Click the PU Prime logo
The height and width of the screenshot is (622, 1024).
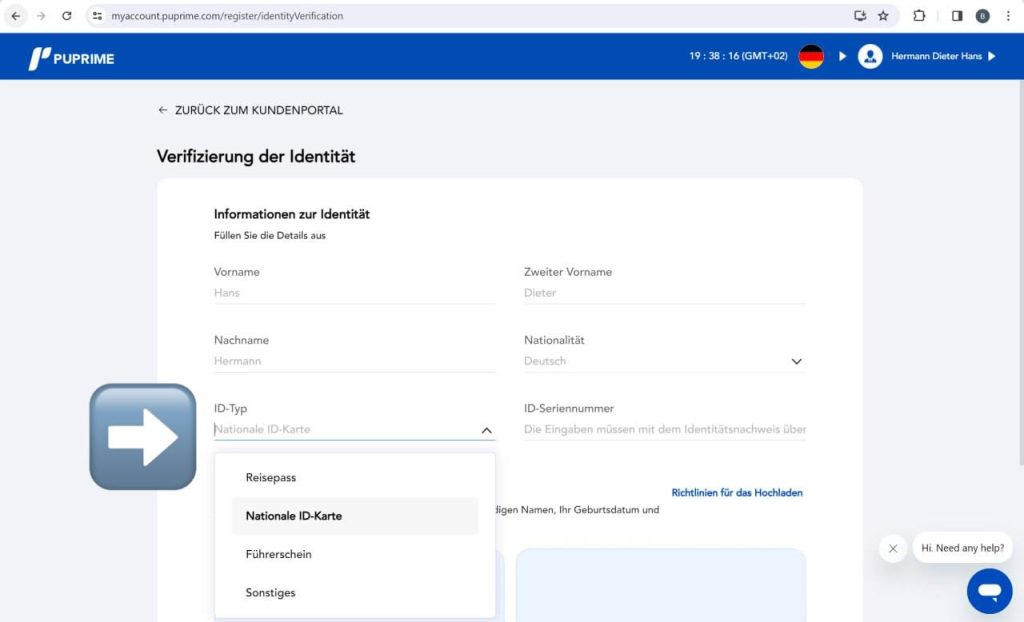point(71,58)
